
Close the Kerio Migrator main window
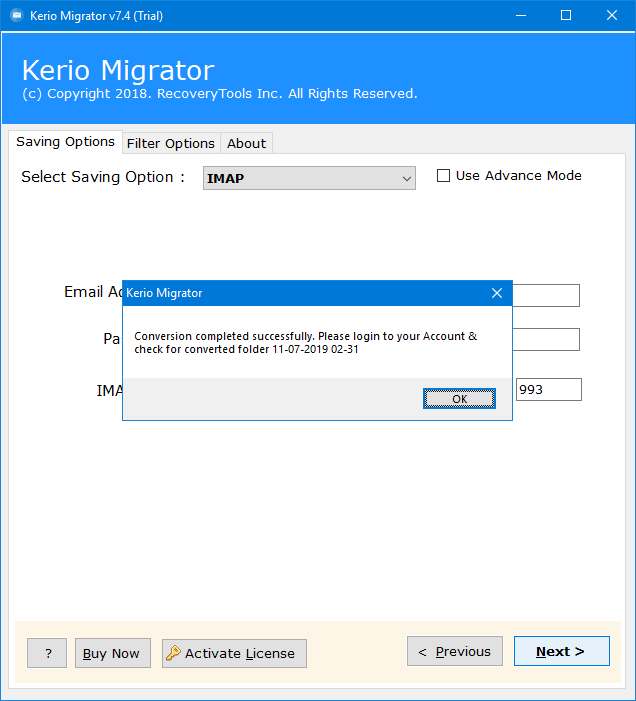point(612,16)
